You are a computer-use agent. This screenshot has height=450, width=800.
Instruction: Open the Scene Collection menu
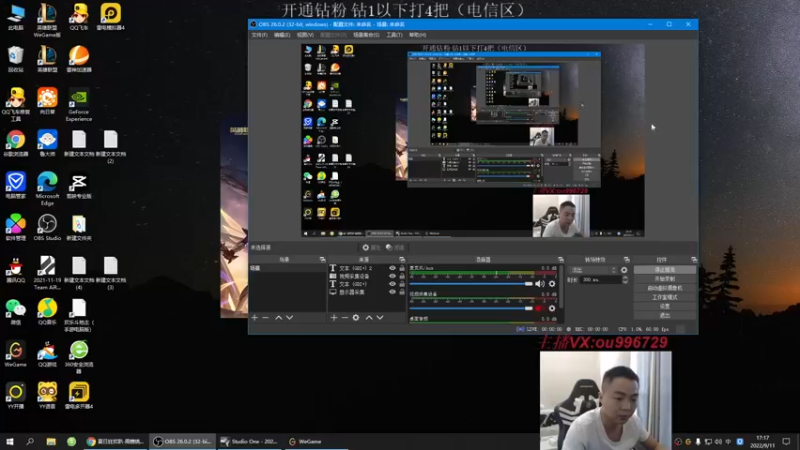(366, 35)
